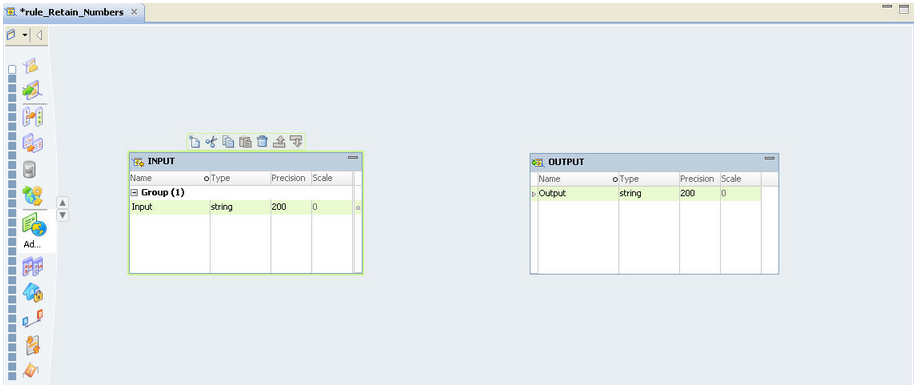Screen dimensions: 917x388
Task: Minimize the OUTPUT transformation box
Action: [x=770, y=159]
